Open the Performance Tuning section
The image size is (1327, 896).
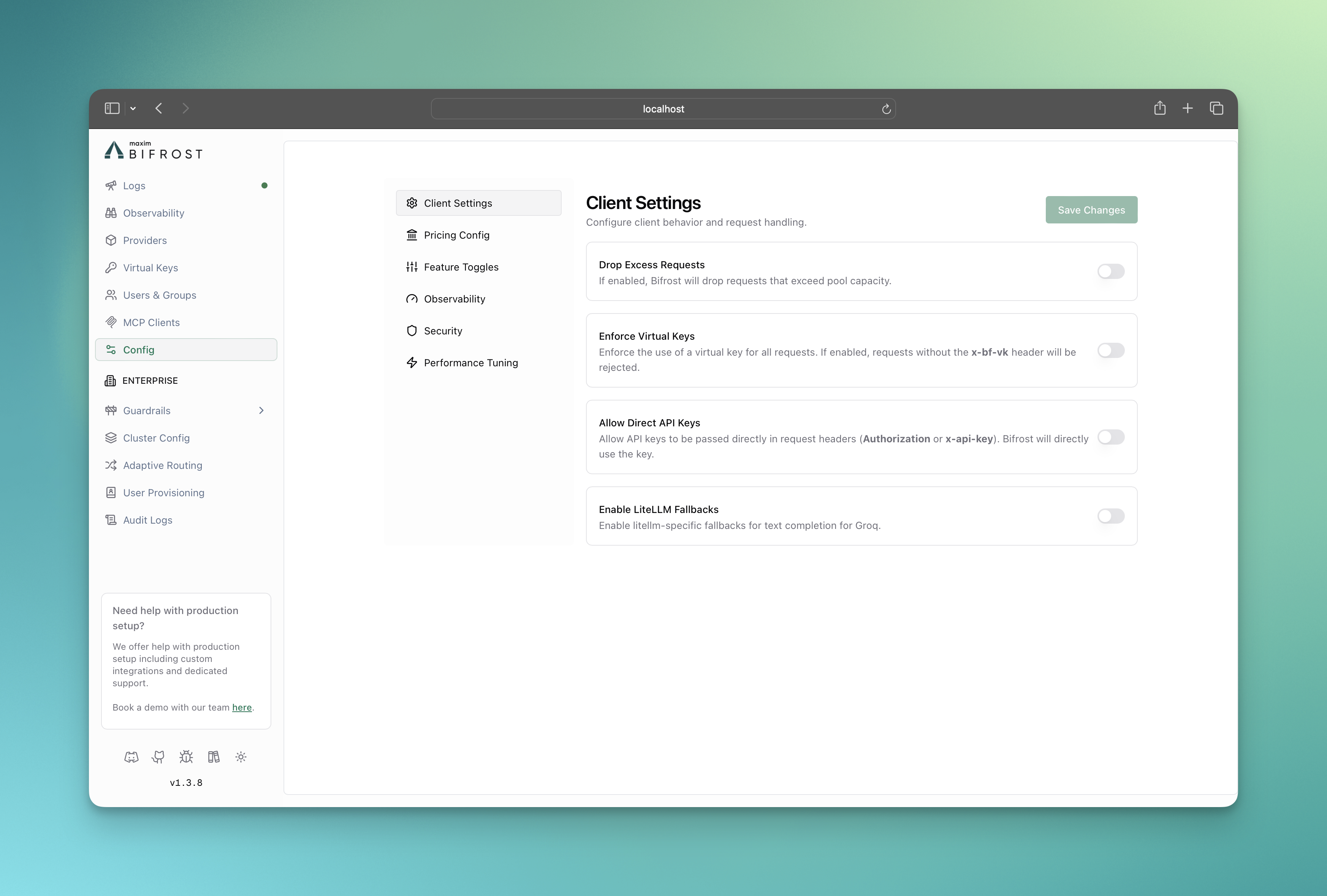pyautogui.click(x=470, y=362)
